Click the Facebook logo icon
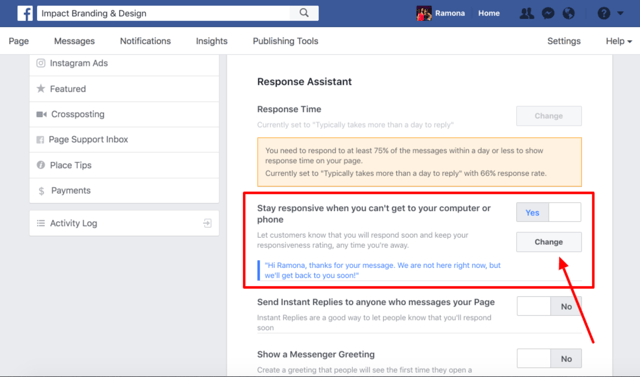Viewport: 640px width, 377px height. point(25,13)
